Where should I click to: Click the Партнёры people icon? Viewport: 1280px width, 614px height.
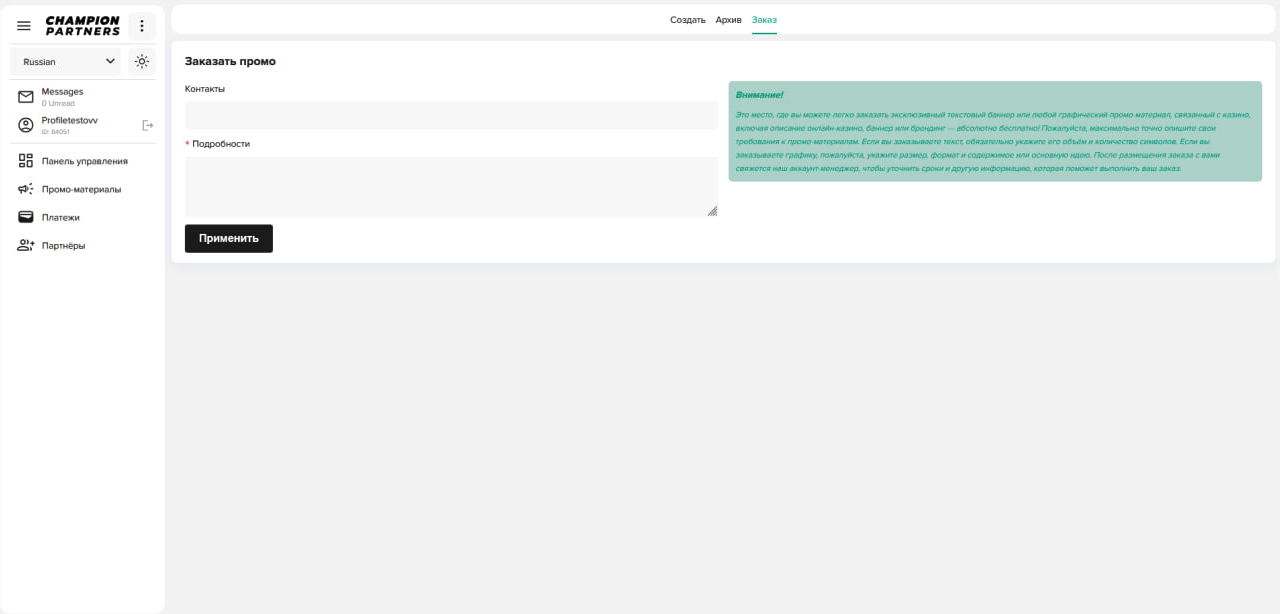coord(26,245)
